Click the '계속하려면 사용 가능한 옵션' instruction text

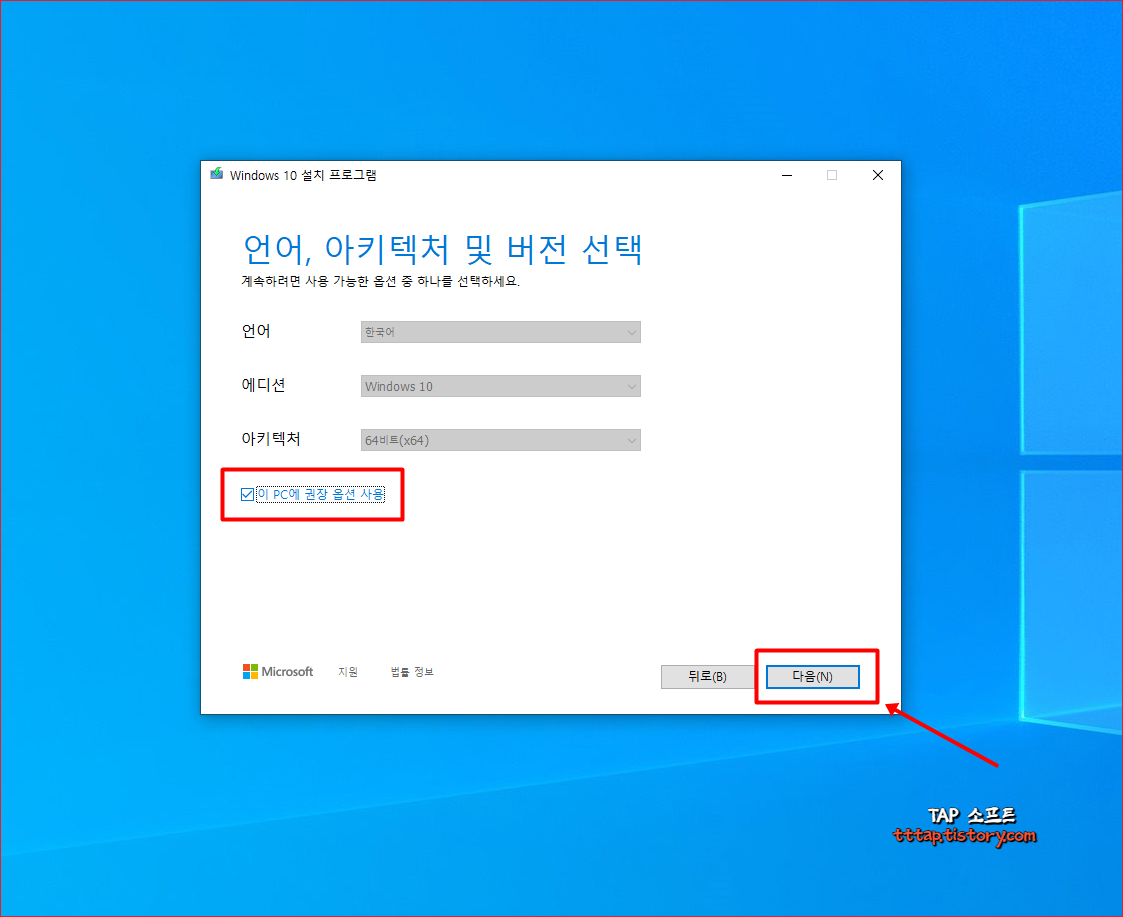click(380, 281)
